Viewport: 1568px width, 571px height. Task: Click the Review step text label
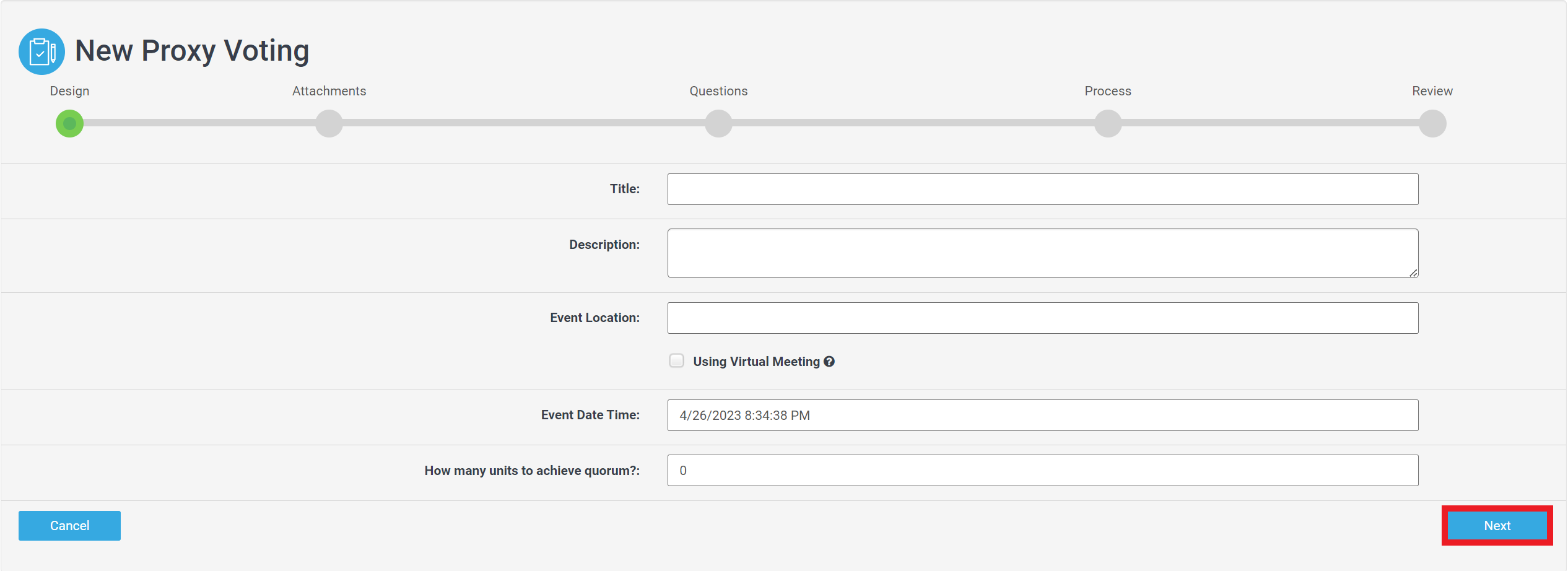(x=1432, y=91)
